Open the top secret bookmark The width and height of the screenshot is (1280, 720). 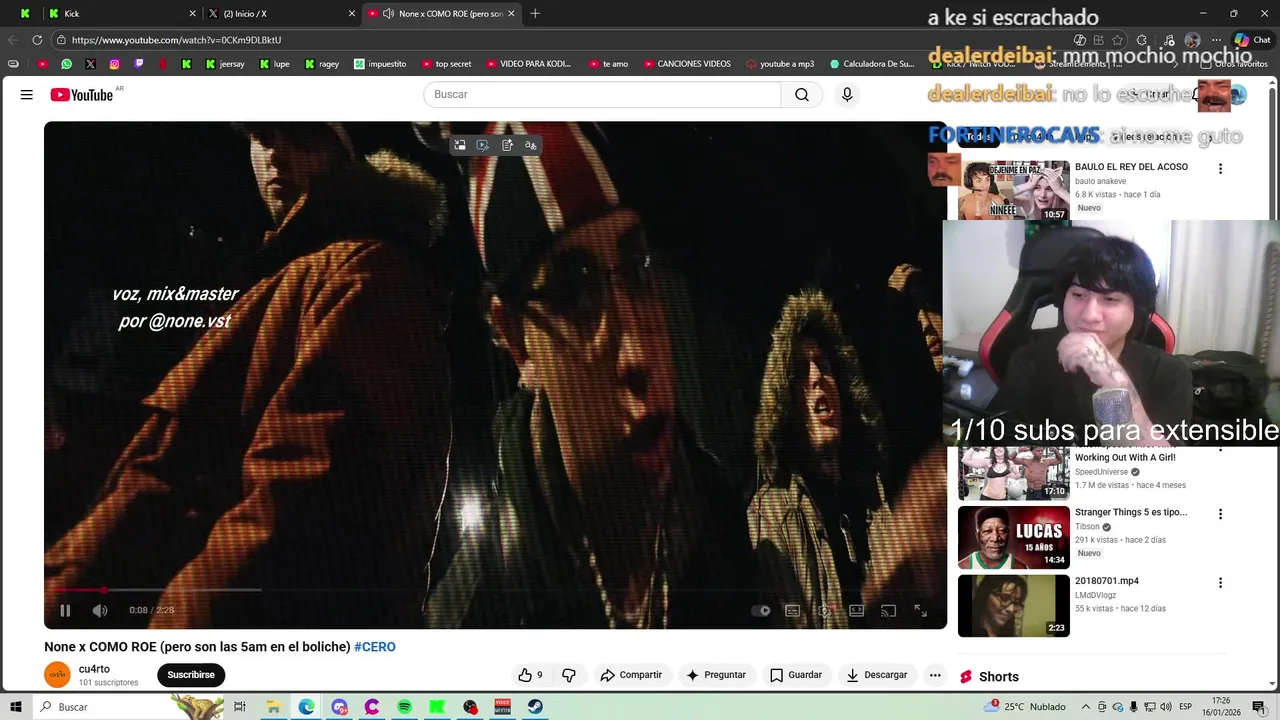(446, 64)
